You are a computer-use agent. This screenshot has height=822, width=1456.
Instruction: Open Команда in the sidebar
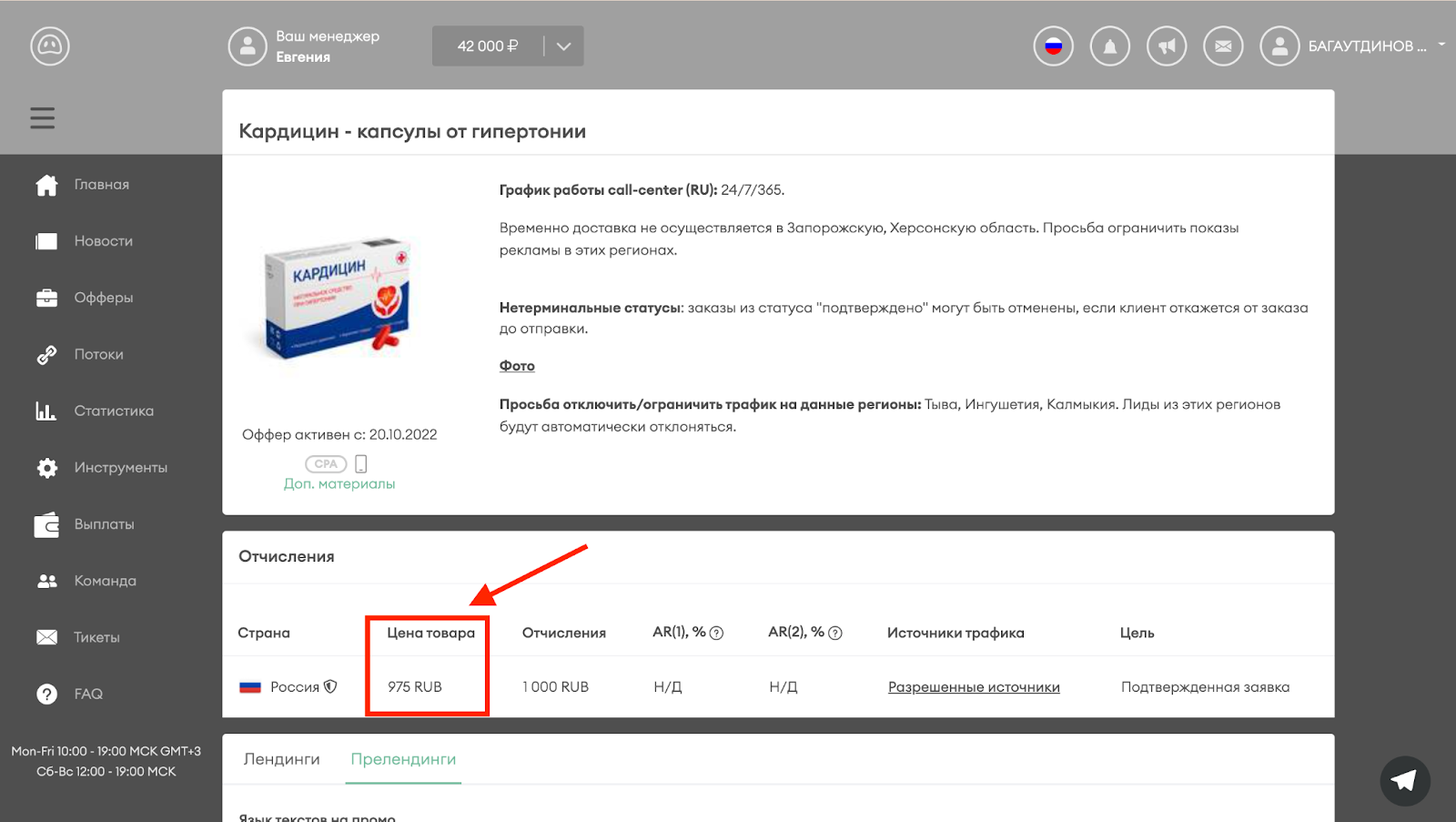click(106, 581)
